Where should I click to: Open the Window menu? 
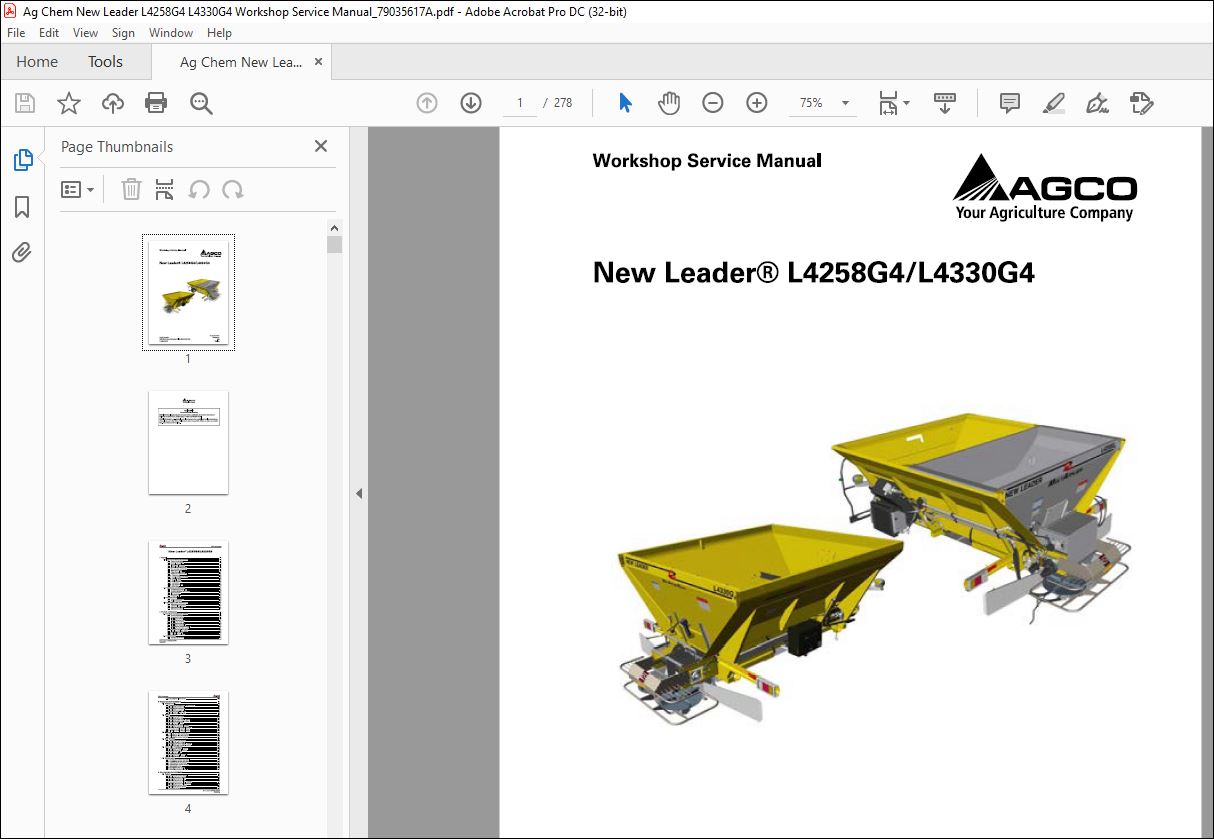coord(171,33)
